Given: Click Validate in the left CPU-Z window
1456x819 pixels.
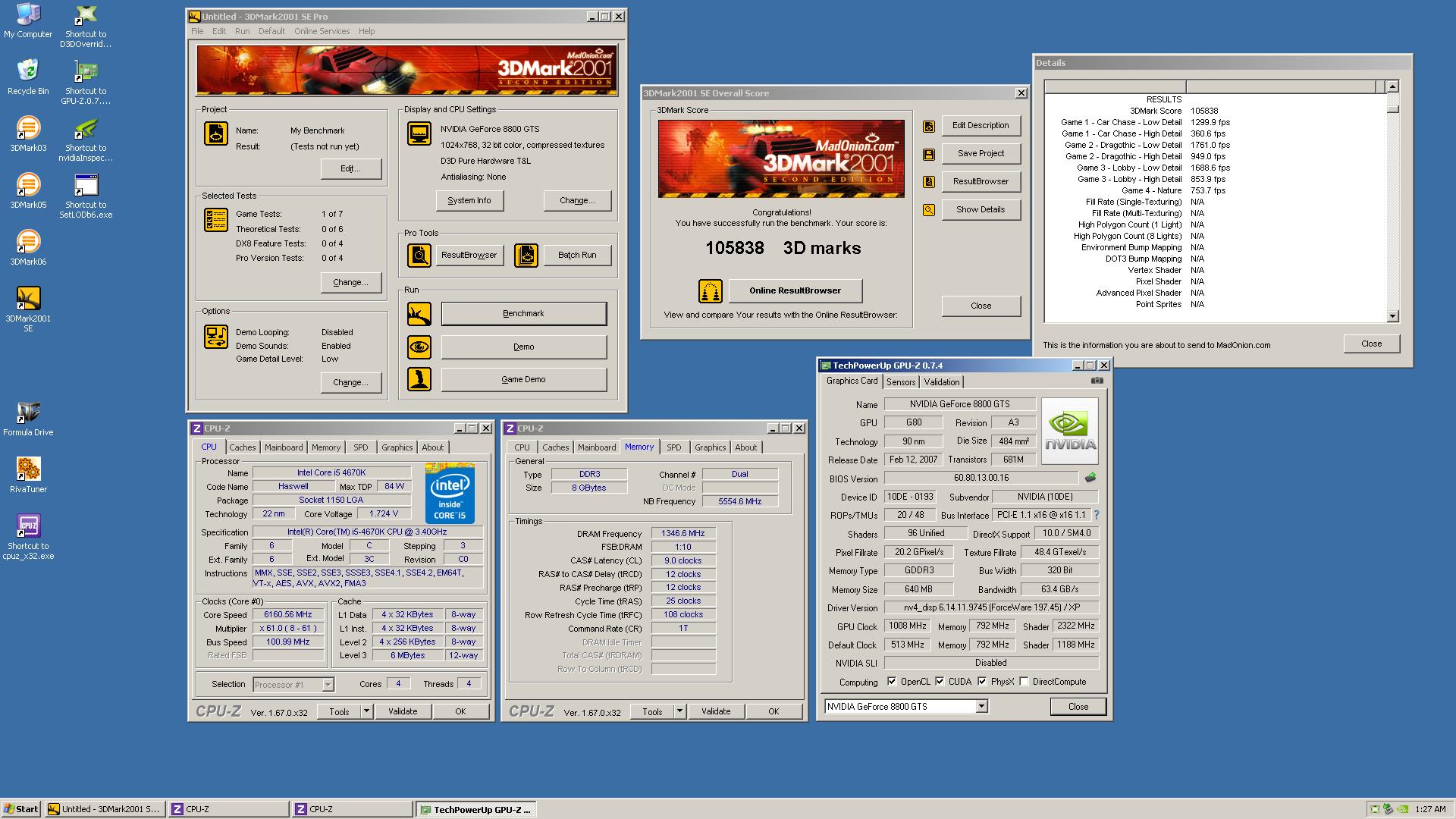Looking at the screenshot, I should click(403, 711).
